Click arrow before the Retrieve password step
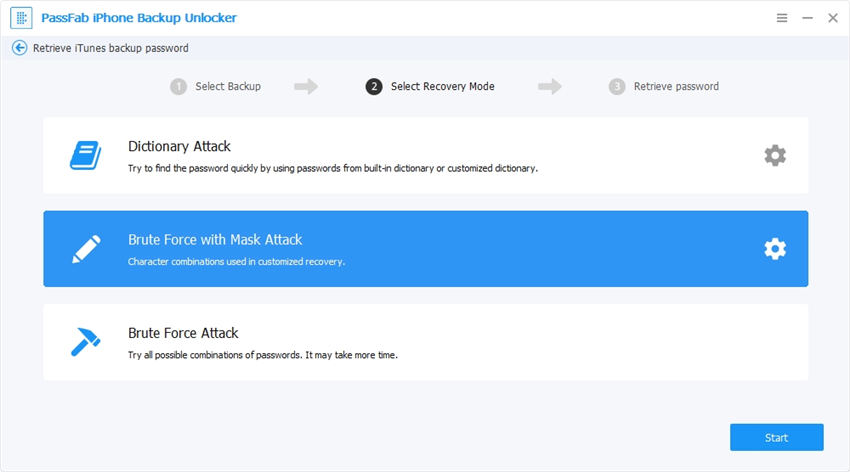This screenshot has height=472, width=850. pos(550,87)
